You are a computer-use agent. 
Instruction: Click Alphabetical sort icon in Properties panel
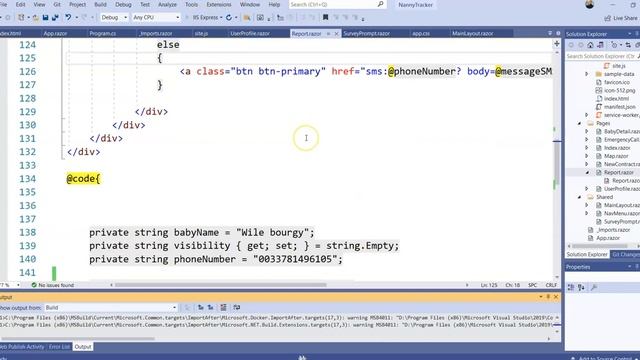pyautogui.click(x=581, y=288)
